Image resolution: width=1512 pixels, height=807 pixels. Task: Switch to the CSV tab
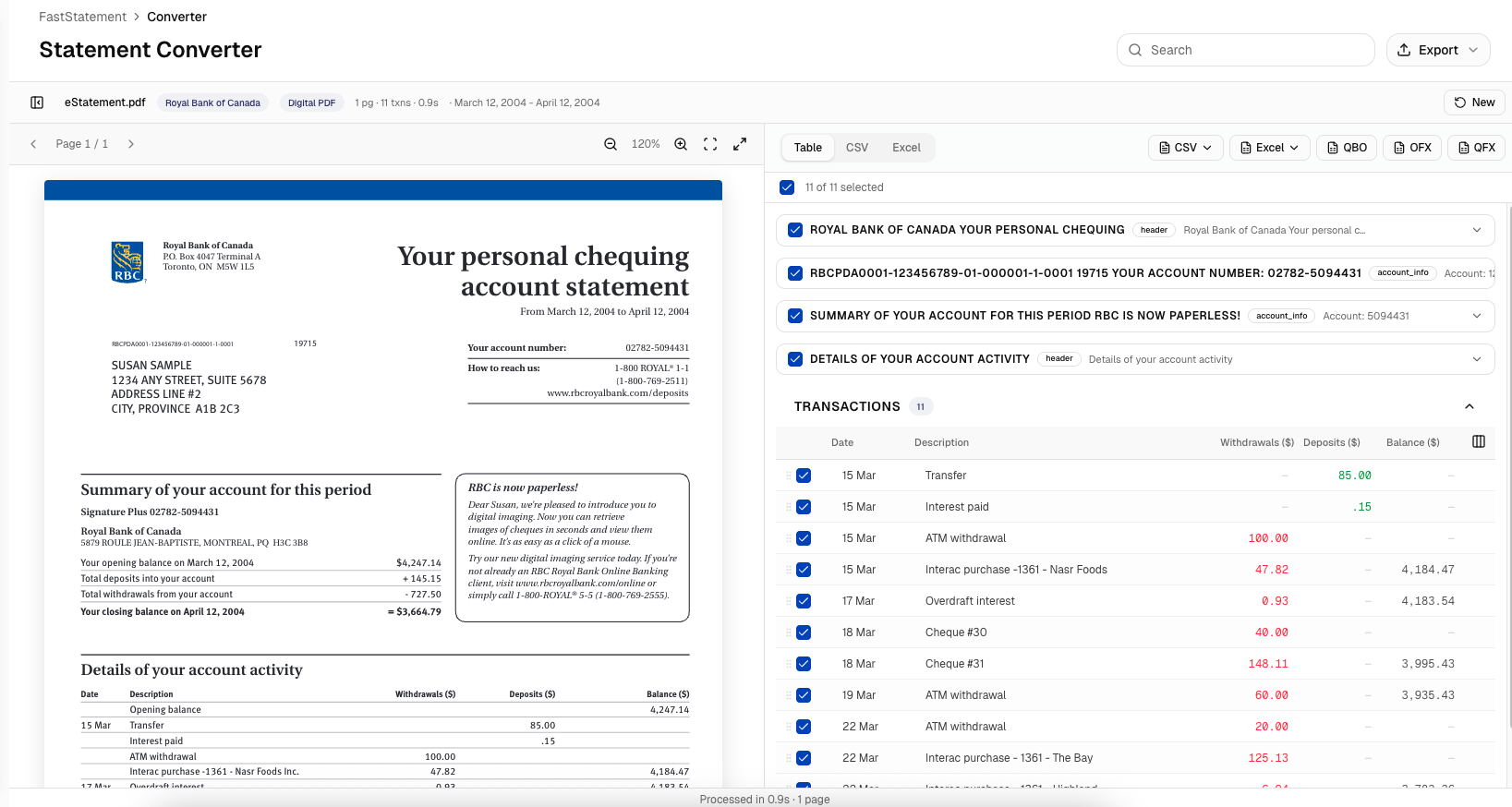tap(856, 148)
